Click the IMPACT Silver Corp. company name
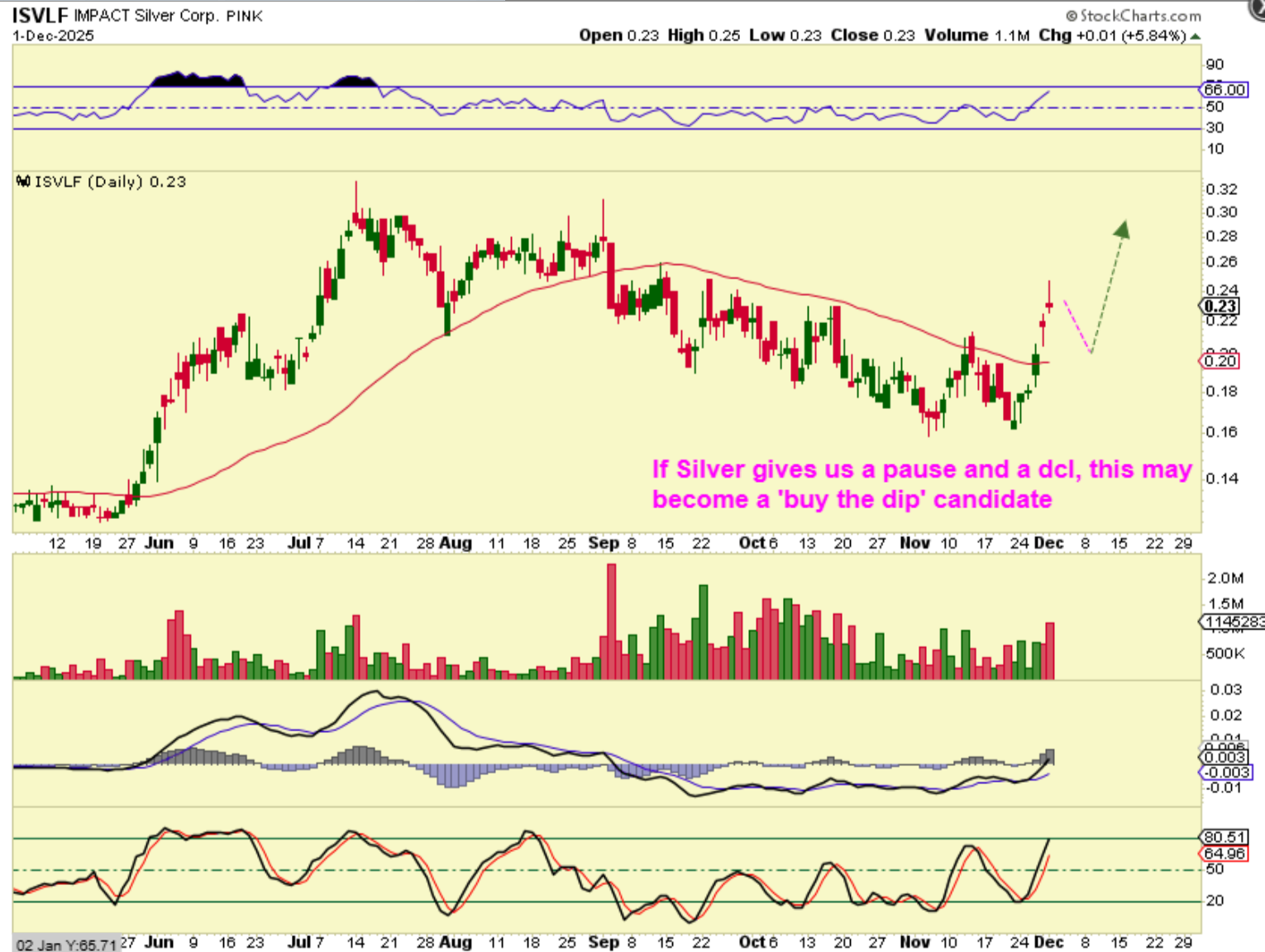This screenshot has width=1265, height=952. [146, 16]
